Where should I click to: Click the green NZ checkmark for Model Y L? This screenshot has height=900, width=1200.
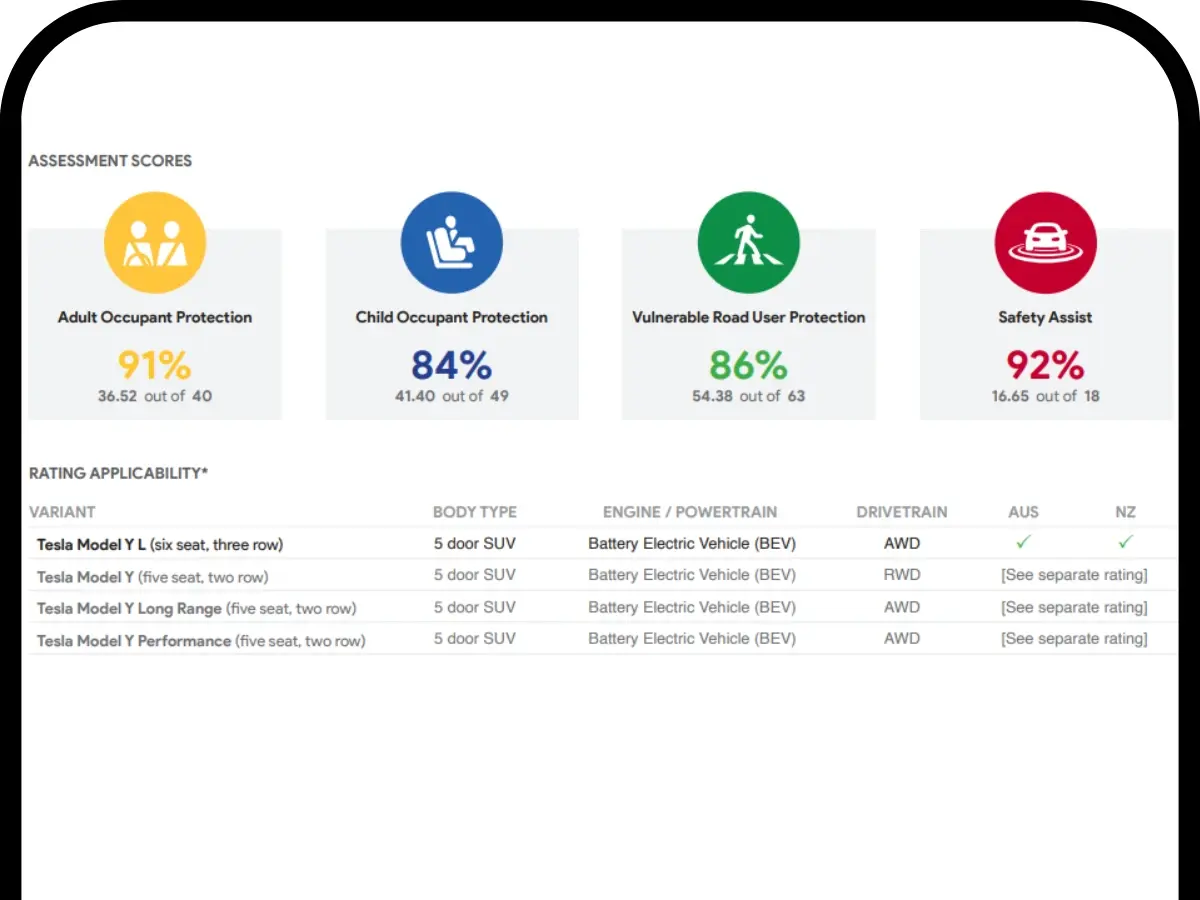[1126, 542]
